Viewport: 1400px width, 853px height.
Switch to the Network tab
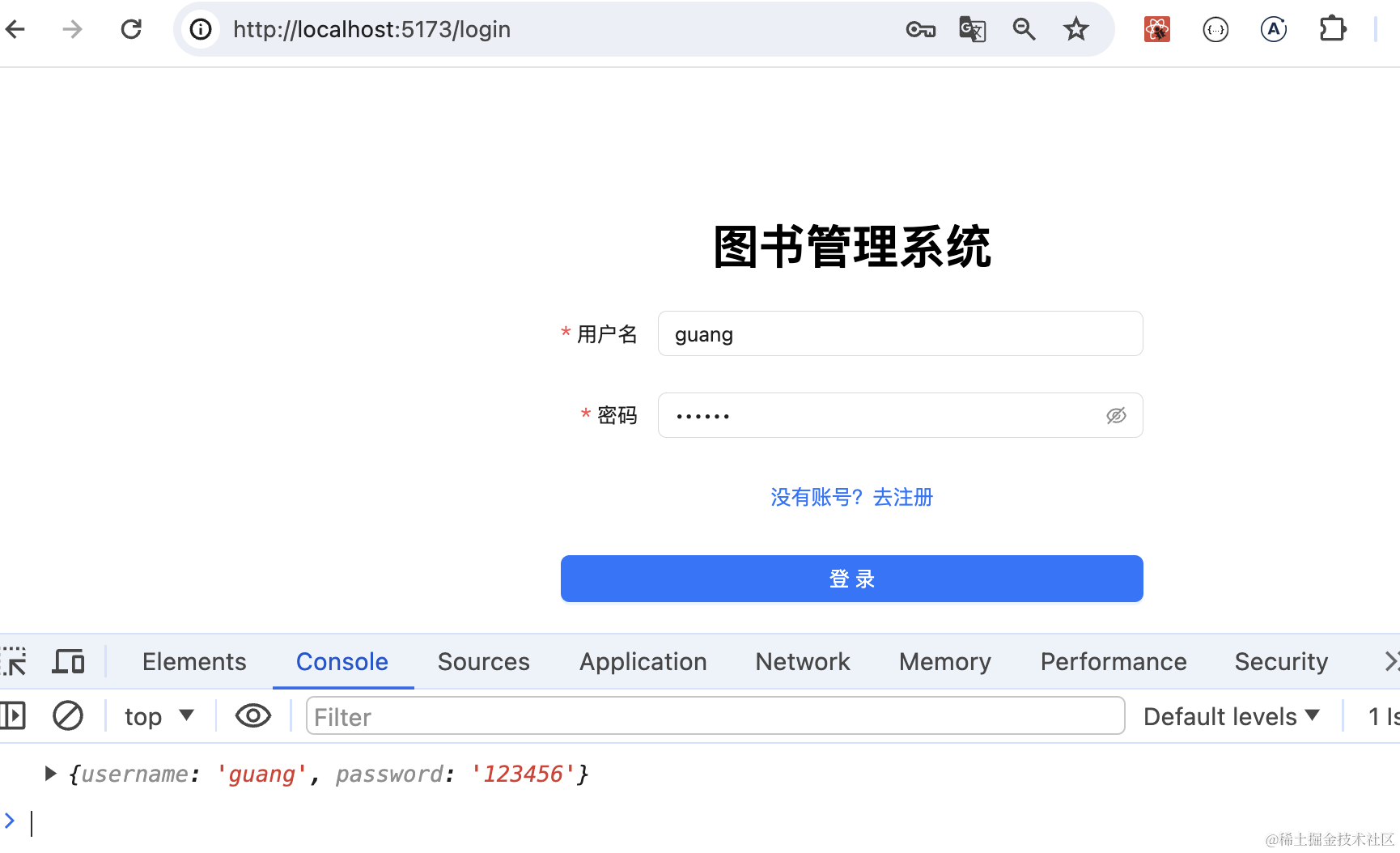(802, 661)
